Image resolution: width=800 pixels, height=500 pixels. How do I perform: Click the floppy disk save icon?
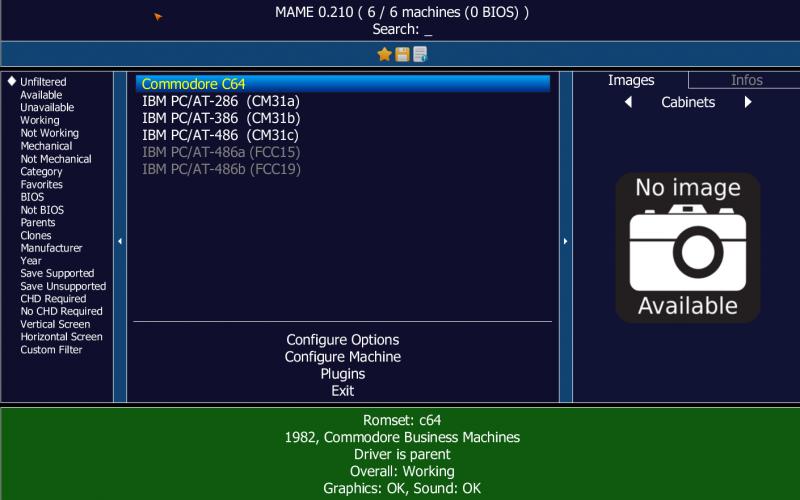tap(402, 54)
